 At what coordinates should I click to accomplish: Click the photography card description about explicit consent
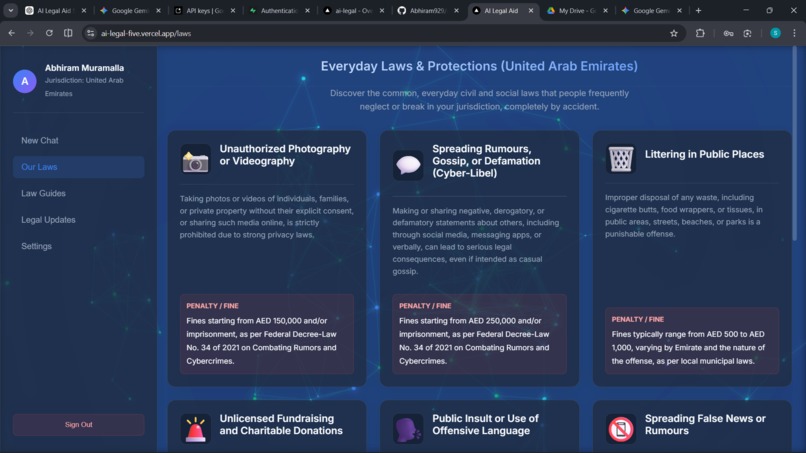[267, 216]
